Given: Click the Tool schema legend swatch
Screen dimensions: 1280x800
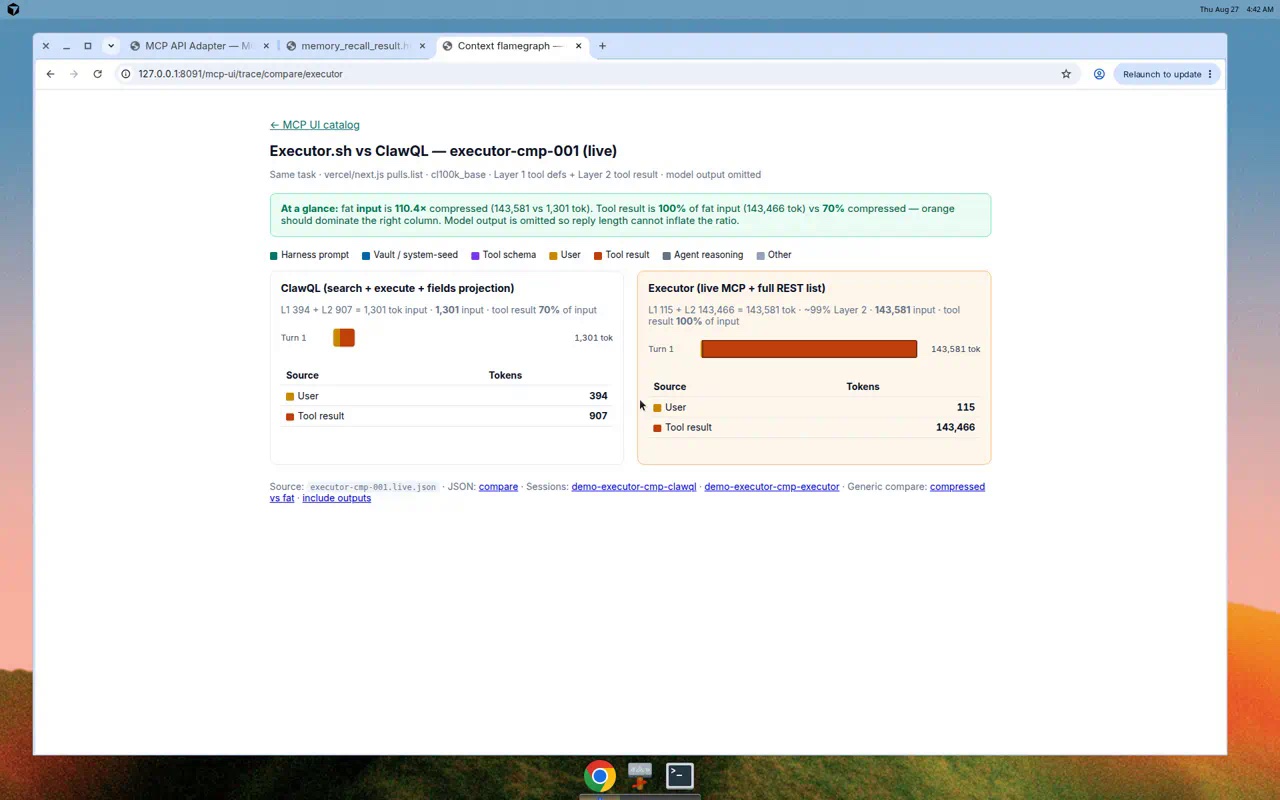Looking at the screenshot, I should point(475,255).
